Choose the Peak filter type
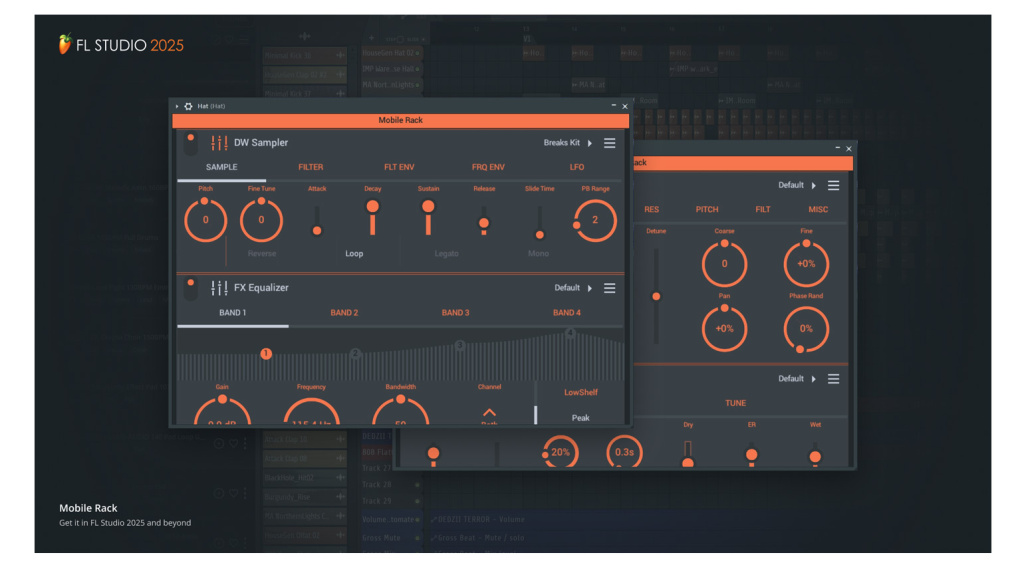 [580, 418]
